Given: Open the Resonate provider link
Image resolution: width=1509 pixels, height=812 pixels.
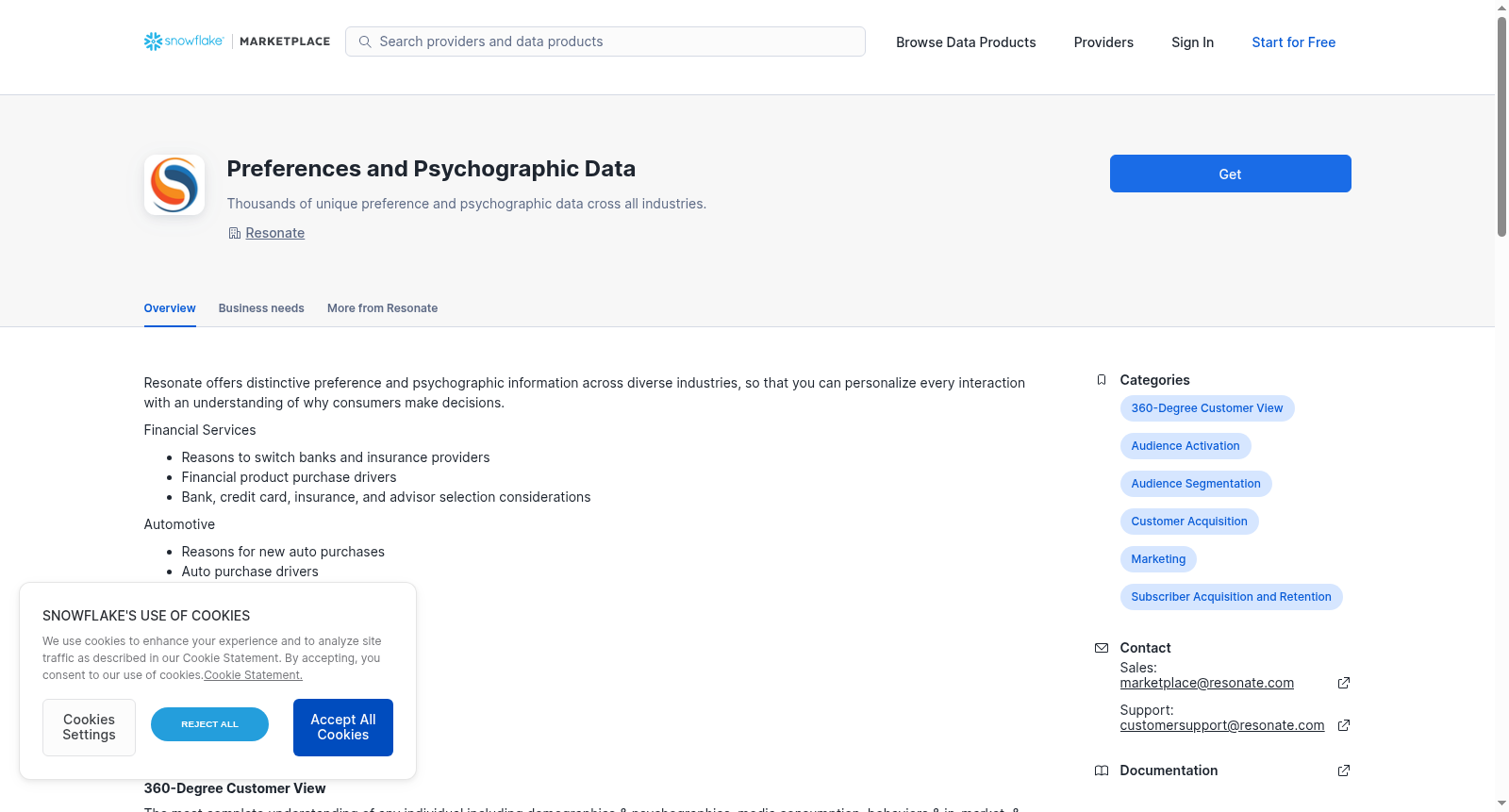Looking at the screenshot, I should coord(275,233).
